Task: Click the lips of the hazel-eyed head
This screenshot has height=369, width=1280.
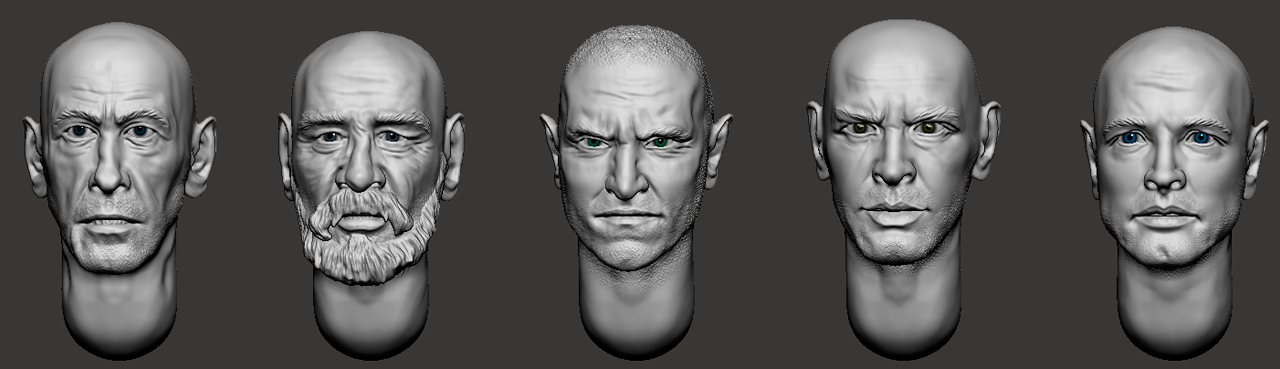Action: coord(893,215)
